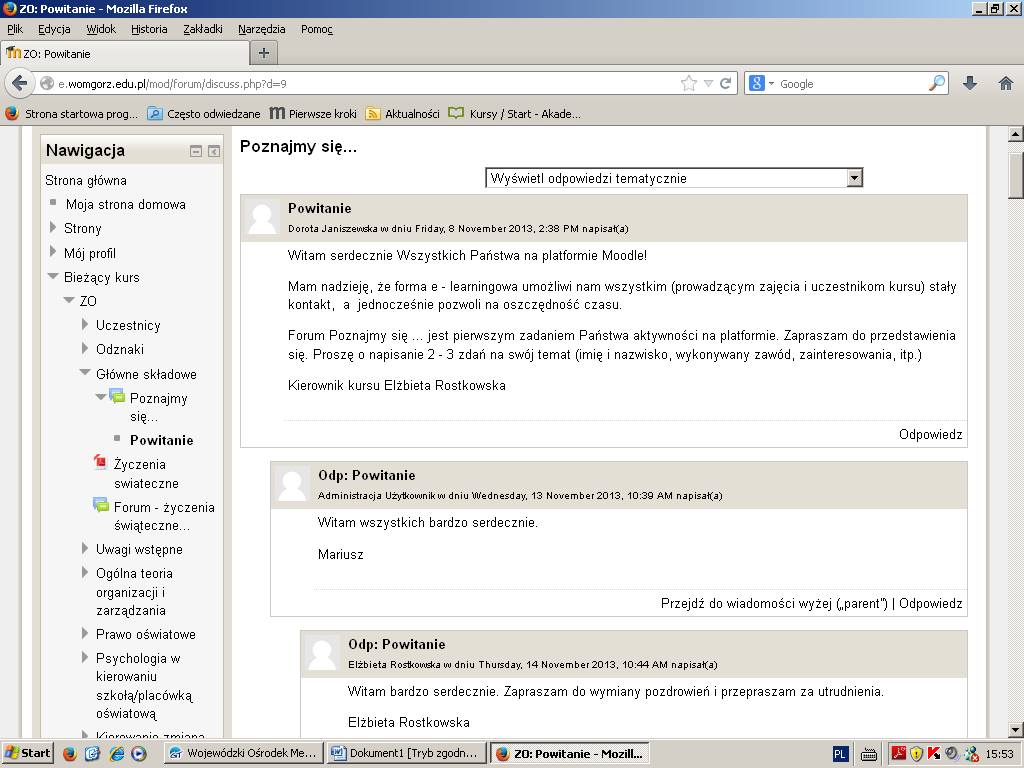Open the Widok menu

click(101, 29)
